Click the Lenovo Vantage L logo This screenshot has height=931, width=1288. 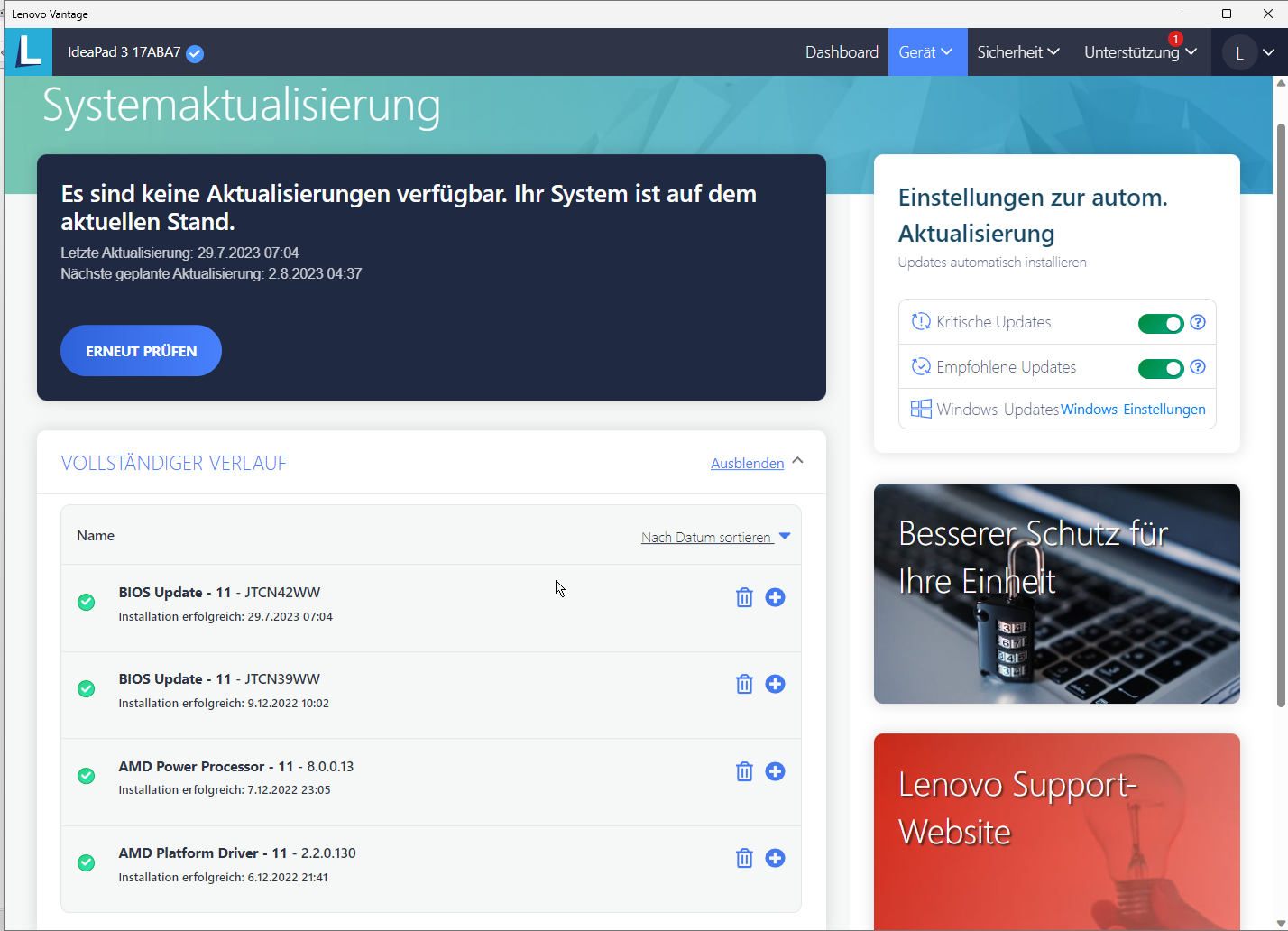(29, 51)
